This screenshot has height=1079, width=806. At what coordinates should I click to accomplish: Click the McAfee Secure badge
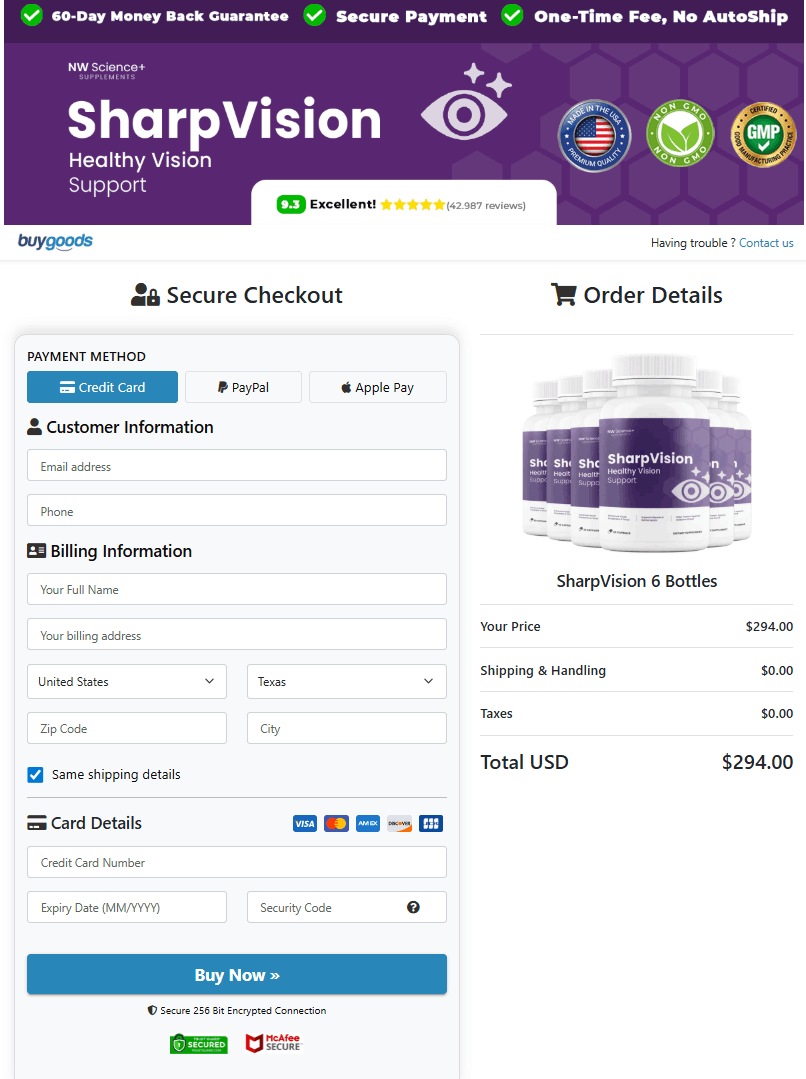click(x=274, y=1043)
